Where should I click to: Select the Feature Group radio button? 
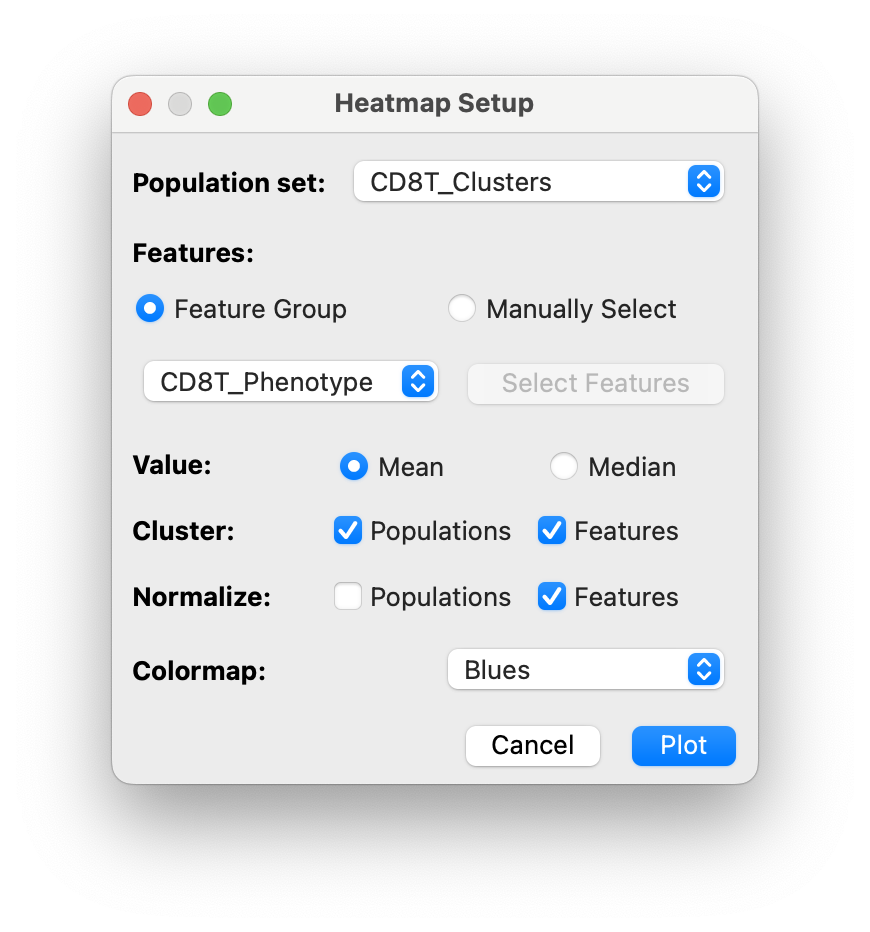click(x=148, y=309)
